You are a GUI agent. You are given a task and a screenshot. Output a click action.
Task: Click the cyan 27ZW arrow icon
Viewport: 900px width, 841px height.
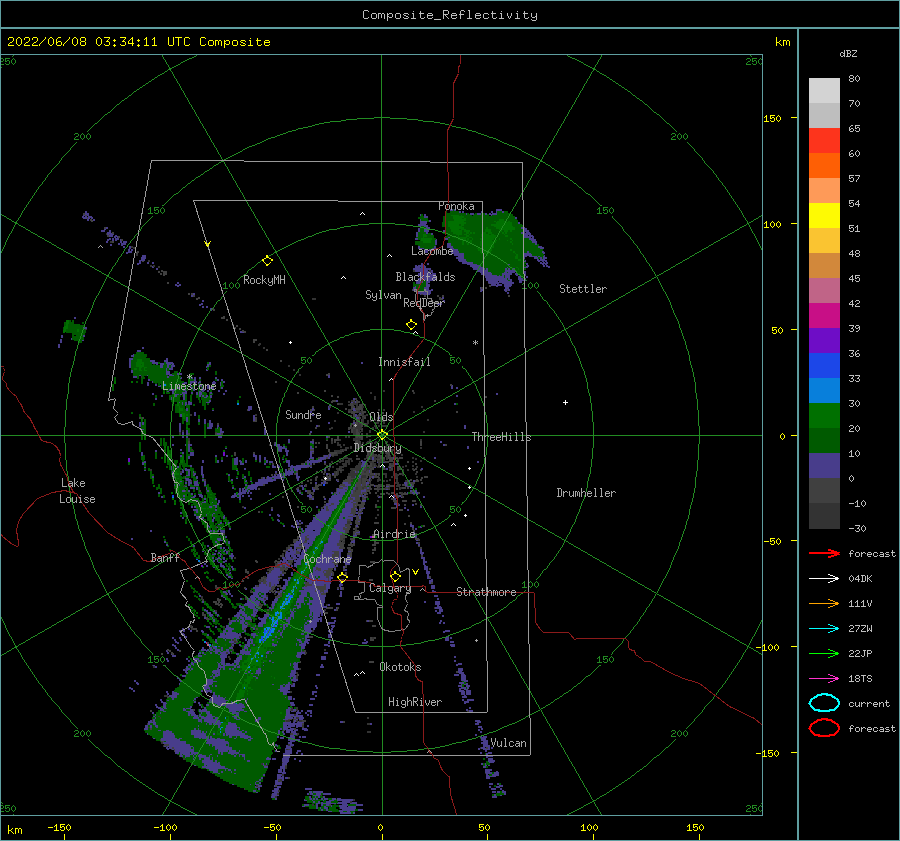(x=824, y=629)
